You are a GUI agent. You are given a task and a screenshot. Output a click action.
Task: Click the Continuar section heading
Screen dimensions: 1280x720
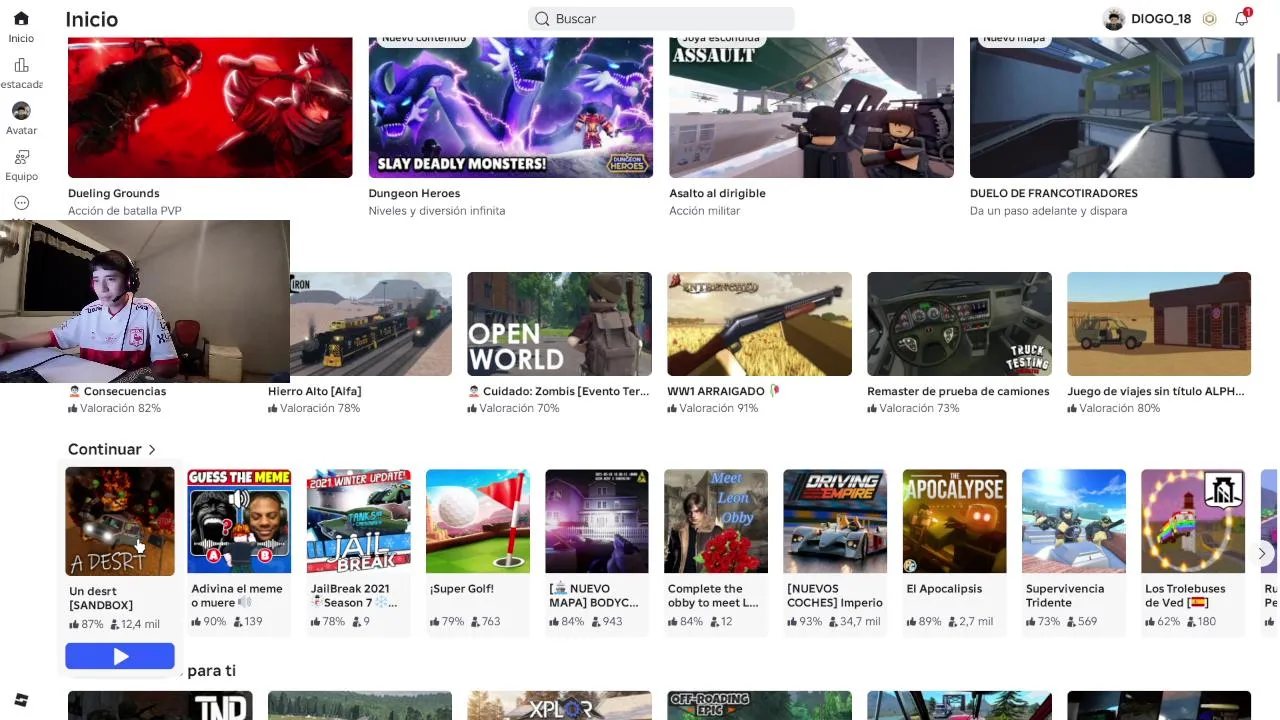[x=105, y=450]
